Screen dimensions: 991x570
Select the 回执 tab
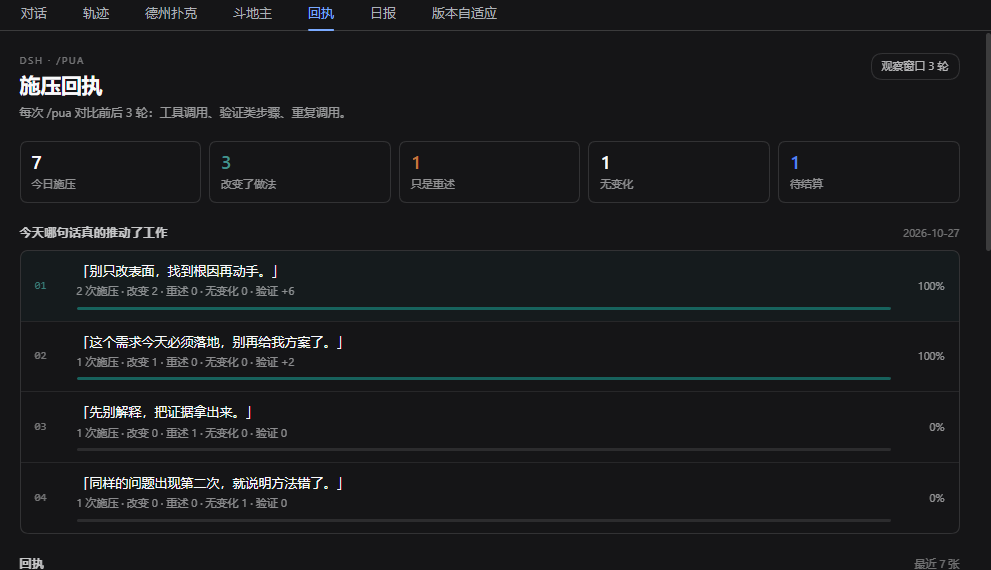pyautogui.click(x=321, y=13)
